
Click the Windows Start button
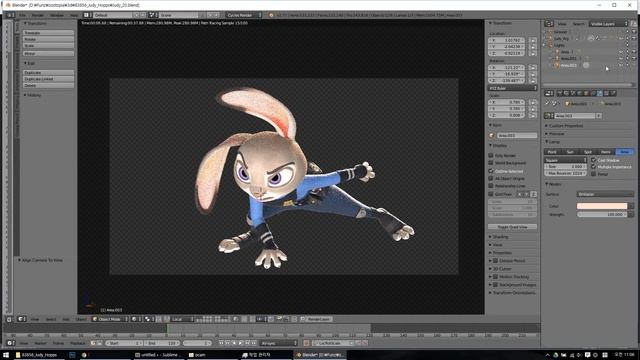[6, 355]
